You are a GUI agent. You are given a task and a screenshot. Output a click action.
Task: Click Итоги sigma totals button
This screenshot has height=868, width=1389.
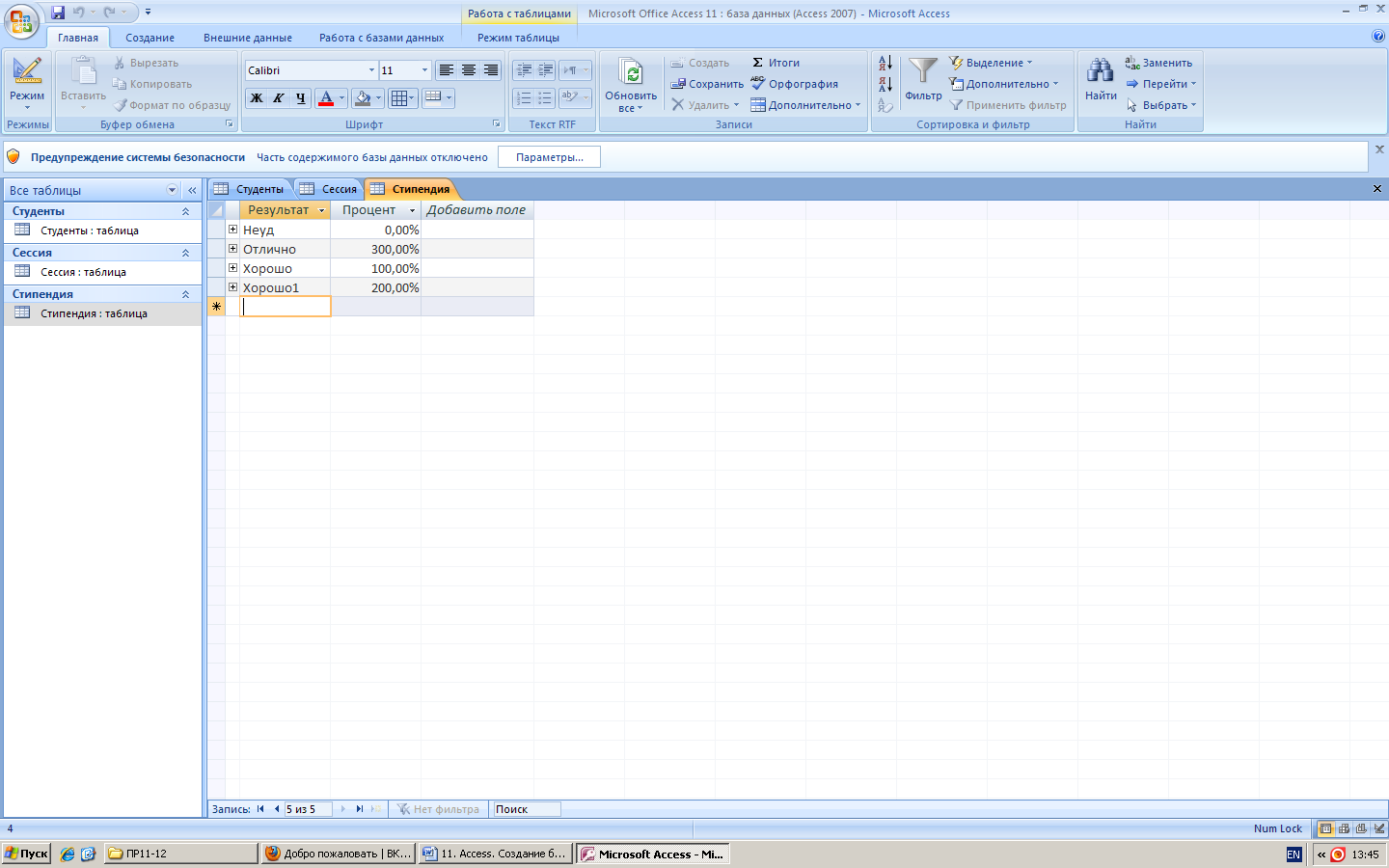pos(776,63)
